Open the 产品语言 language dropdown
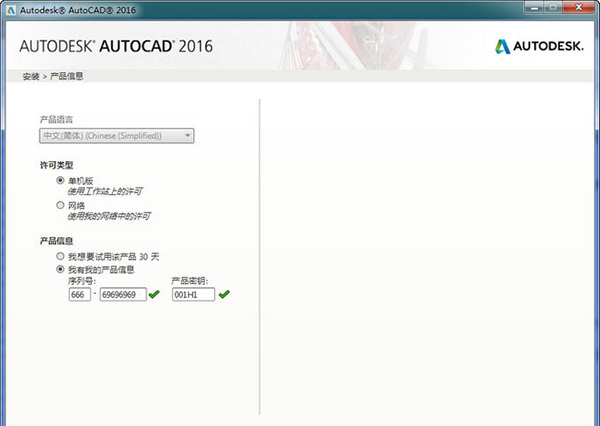The image size is (600, 426). click(117, 136)
